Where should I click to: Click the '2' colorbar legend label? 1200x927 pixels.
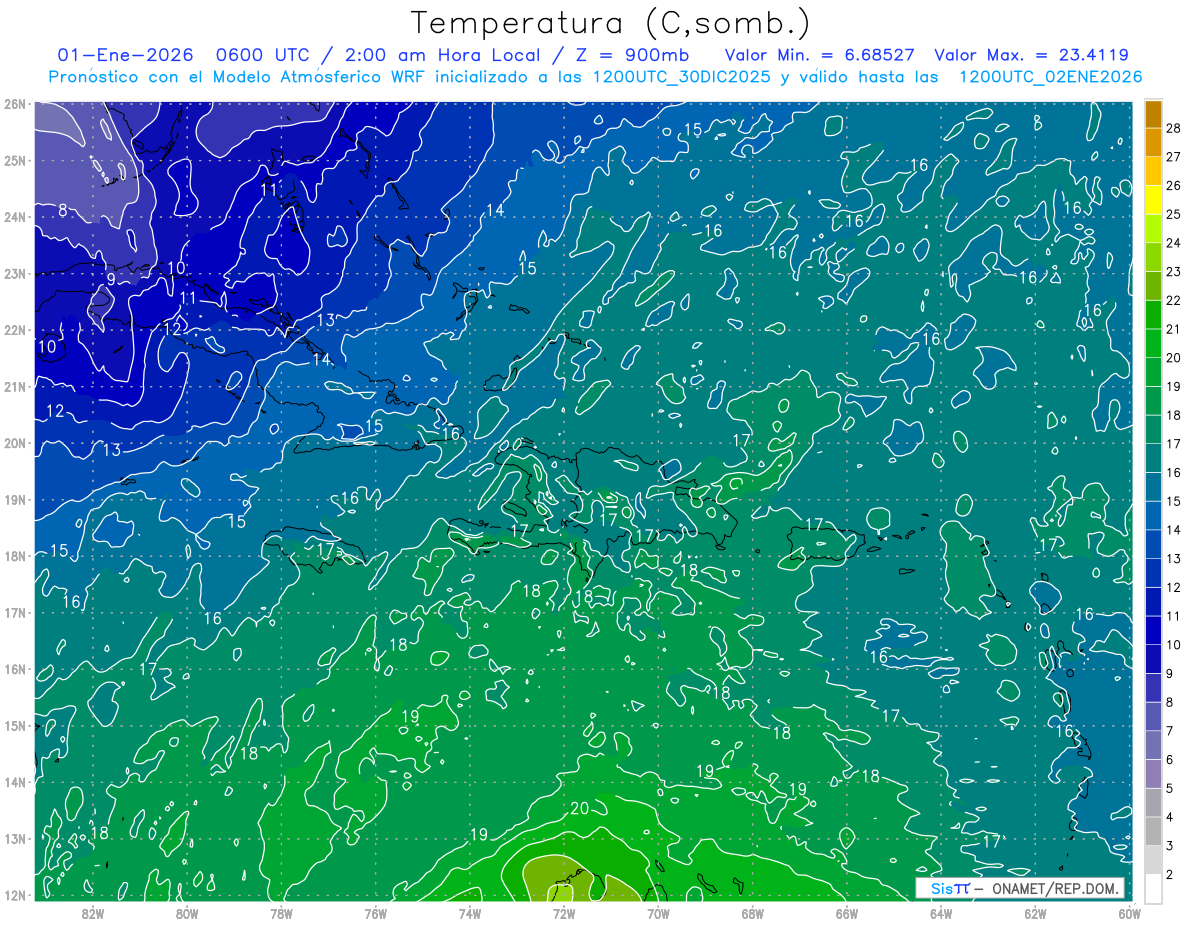1169,875
